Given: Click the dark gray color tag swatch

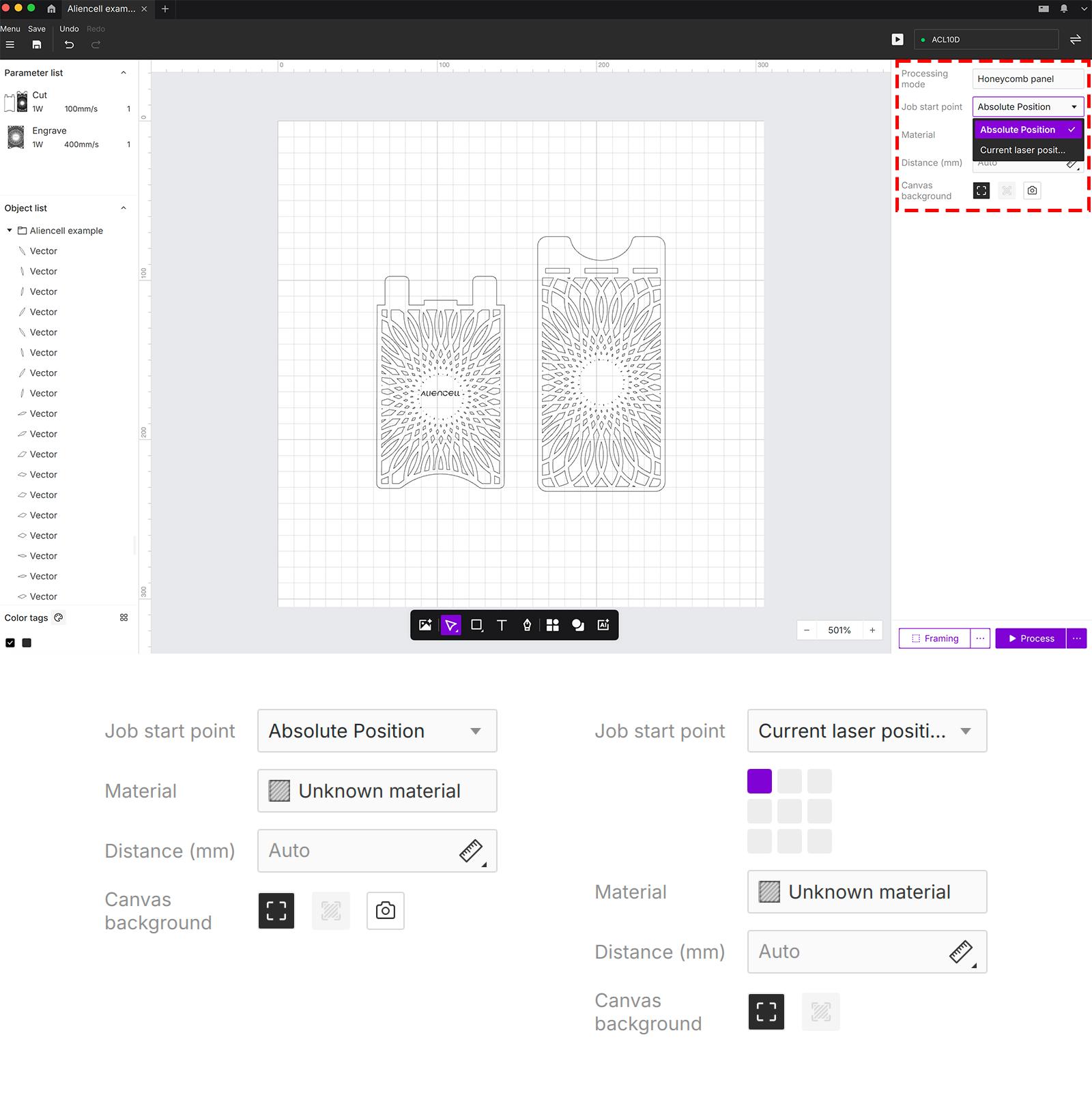Looking at the screenshot, I should click(27, 643).
